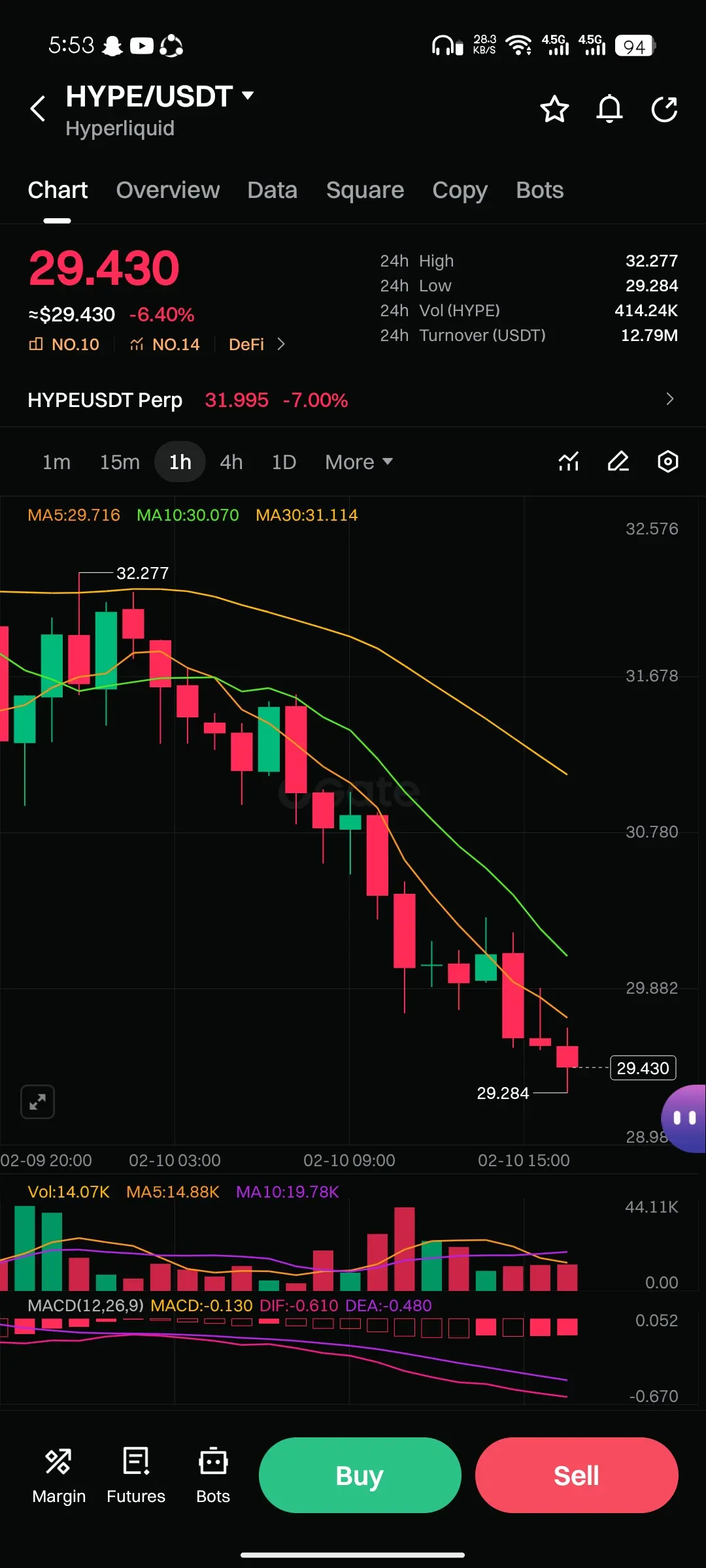
Task: Switch to the Overview tab
Action: (x=168, y=190)
